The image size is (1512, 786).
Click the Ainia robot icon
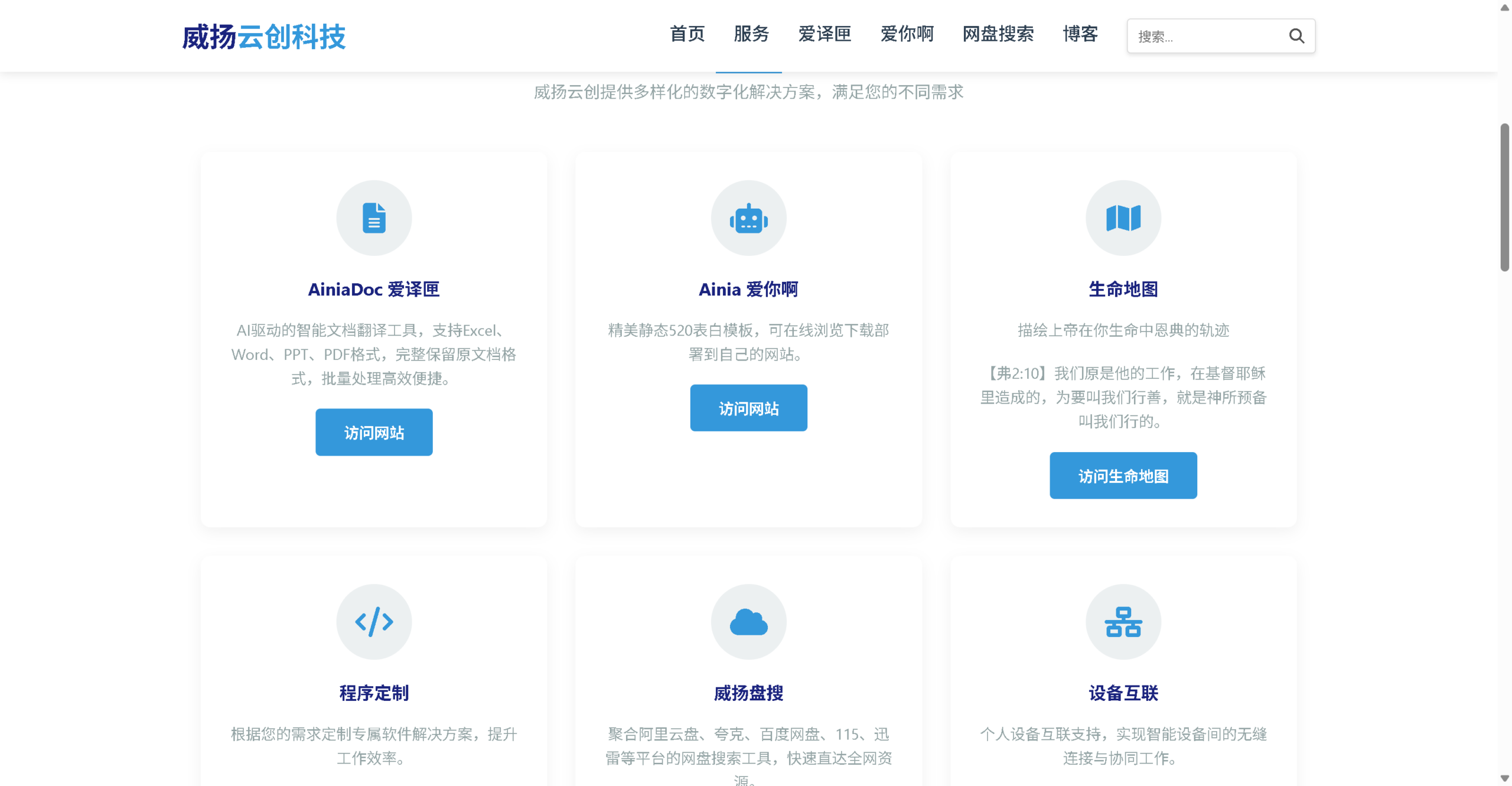click(748, 219)
